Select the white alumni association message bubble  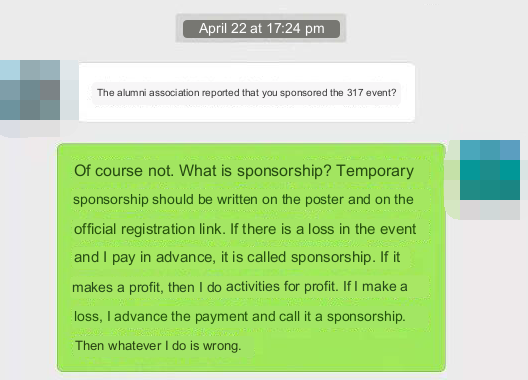click(247, 92)
